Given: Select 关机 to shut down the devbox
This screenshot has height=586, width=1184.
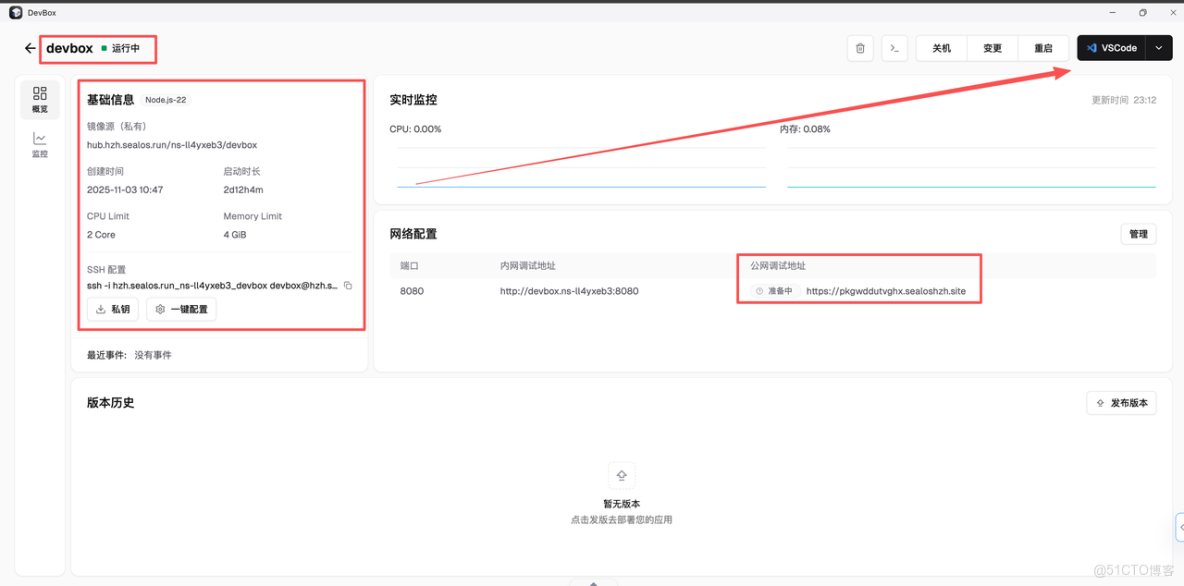Looking at the screenshot, I should (x=940, y=47).
